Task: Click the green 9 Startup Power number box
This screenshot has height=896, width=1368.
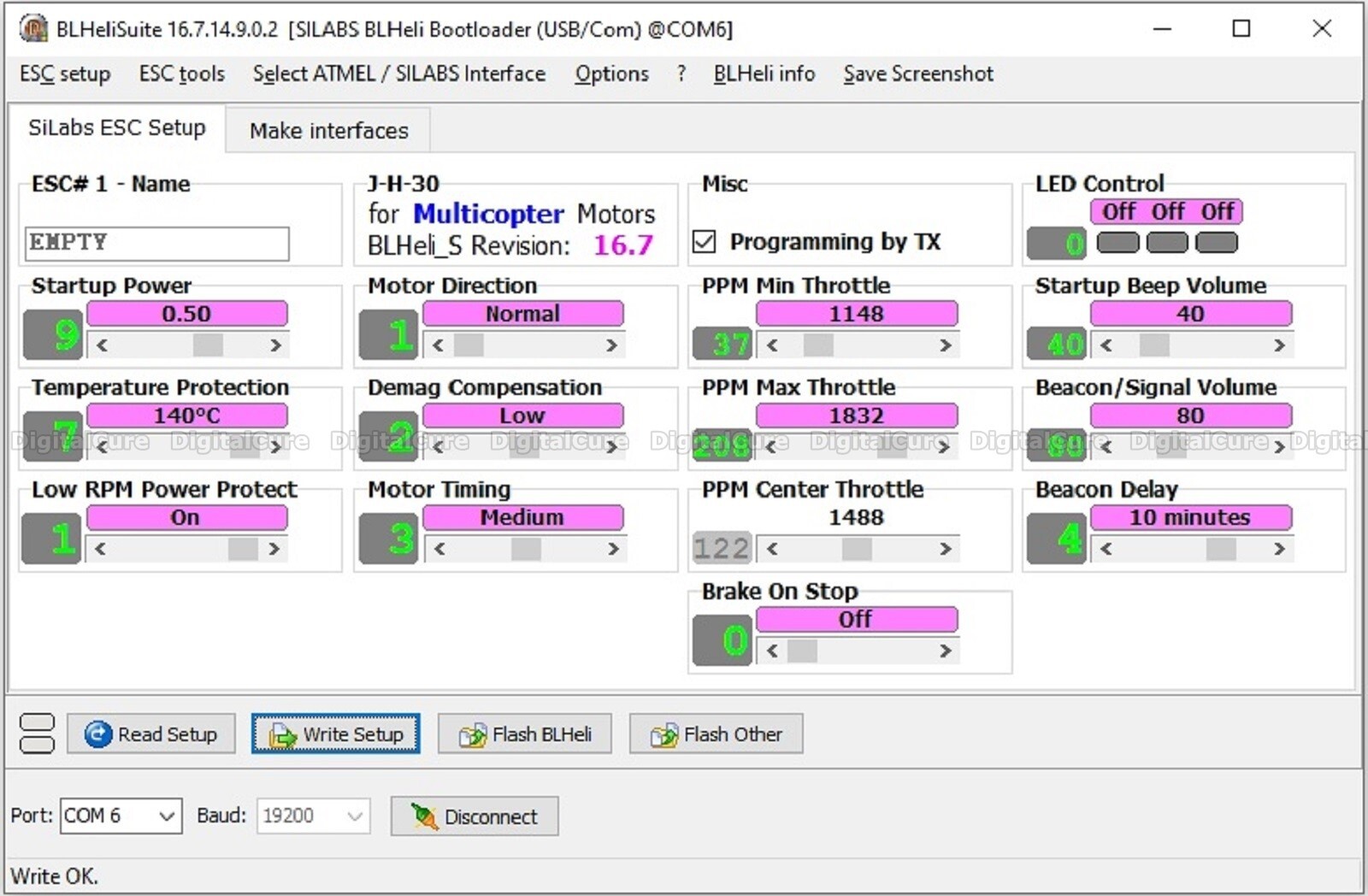Action: tap(53, 334)
